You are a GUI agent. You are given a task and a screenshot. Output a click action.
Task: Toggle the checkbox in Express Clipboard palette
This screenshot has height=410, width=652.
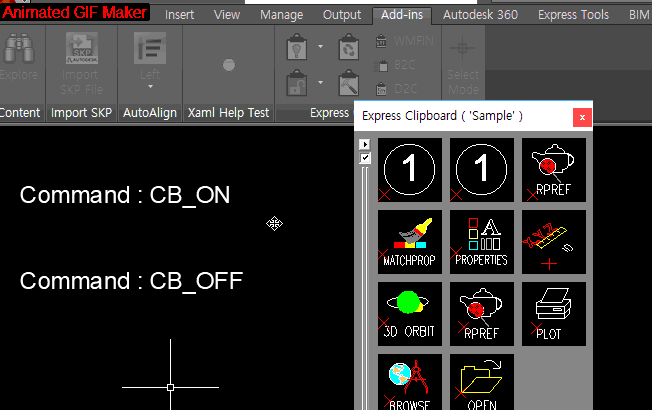pos(365,158)
